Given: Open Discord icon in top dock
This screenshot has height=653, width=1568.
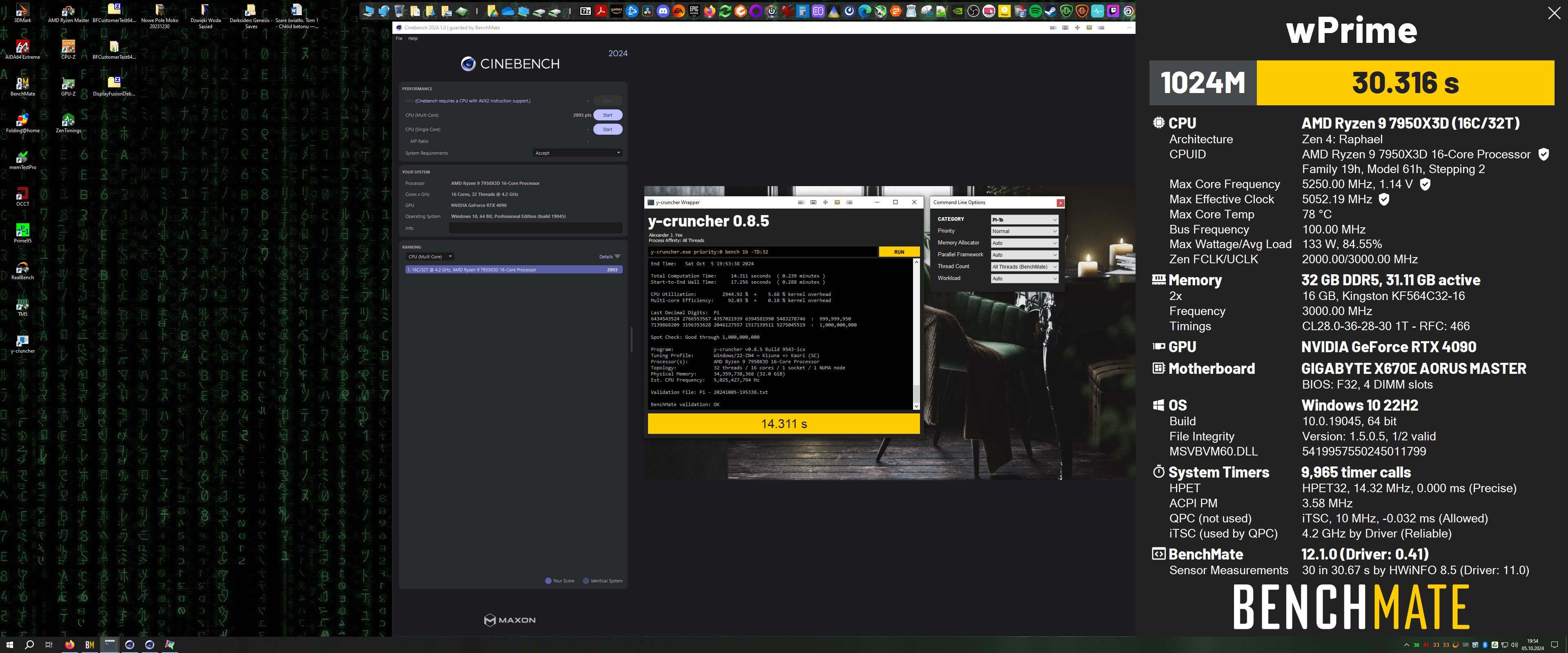Looking at the screenshot, I should [663, 11].
